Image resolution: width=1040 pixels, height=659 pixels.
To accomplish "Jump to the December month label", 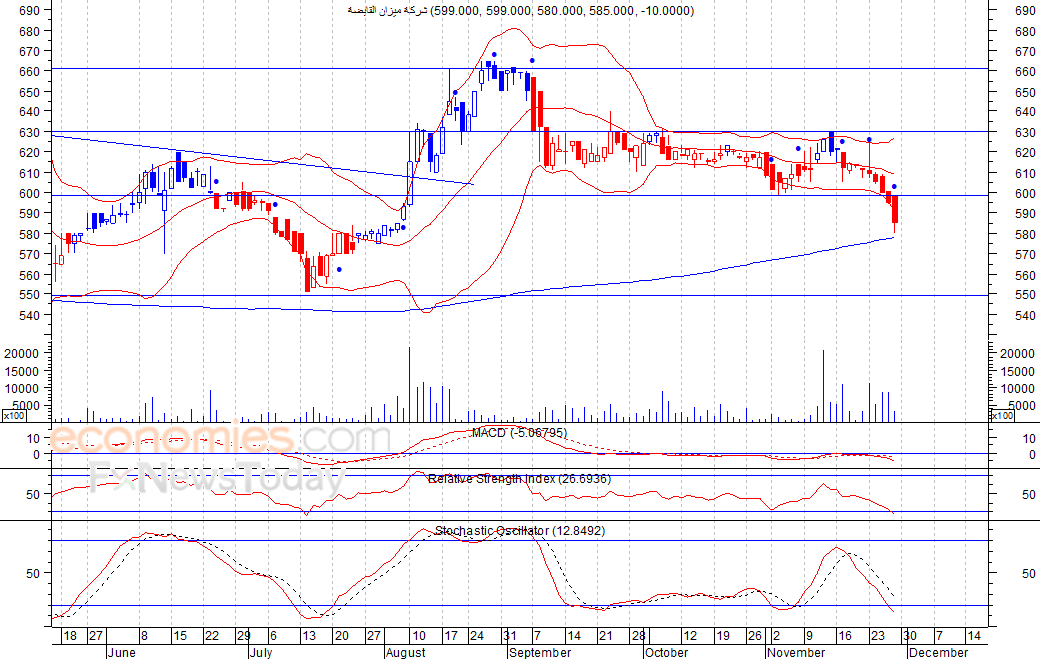I will [x=938, y=652].
